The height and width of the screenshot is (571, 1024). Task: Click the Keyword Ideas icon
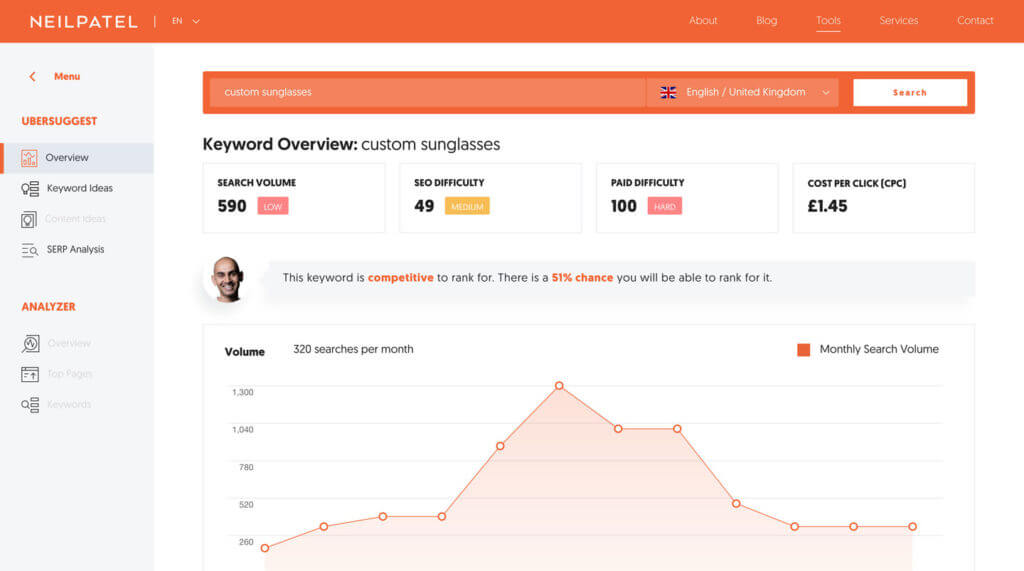click(29, 189)
